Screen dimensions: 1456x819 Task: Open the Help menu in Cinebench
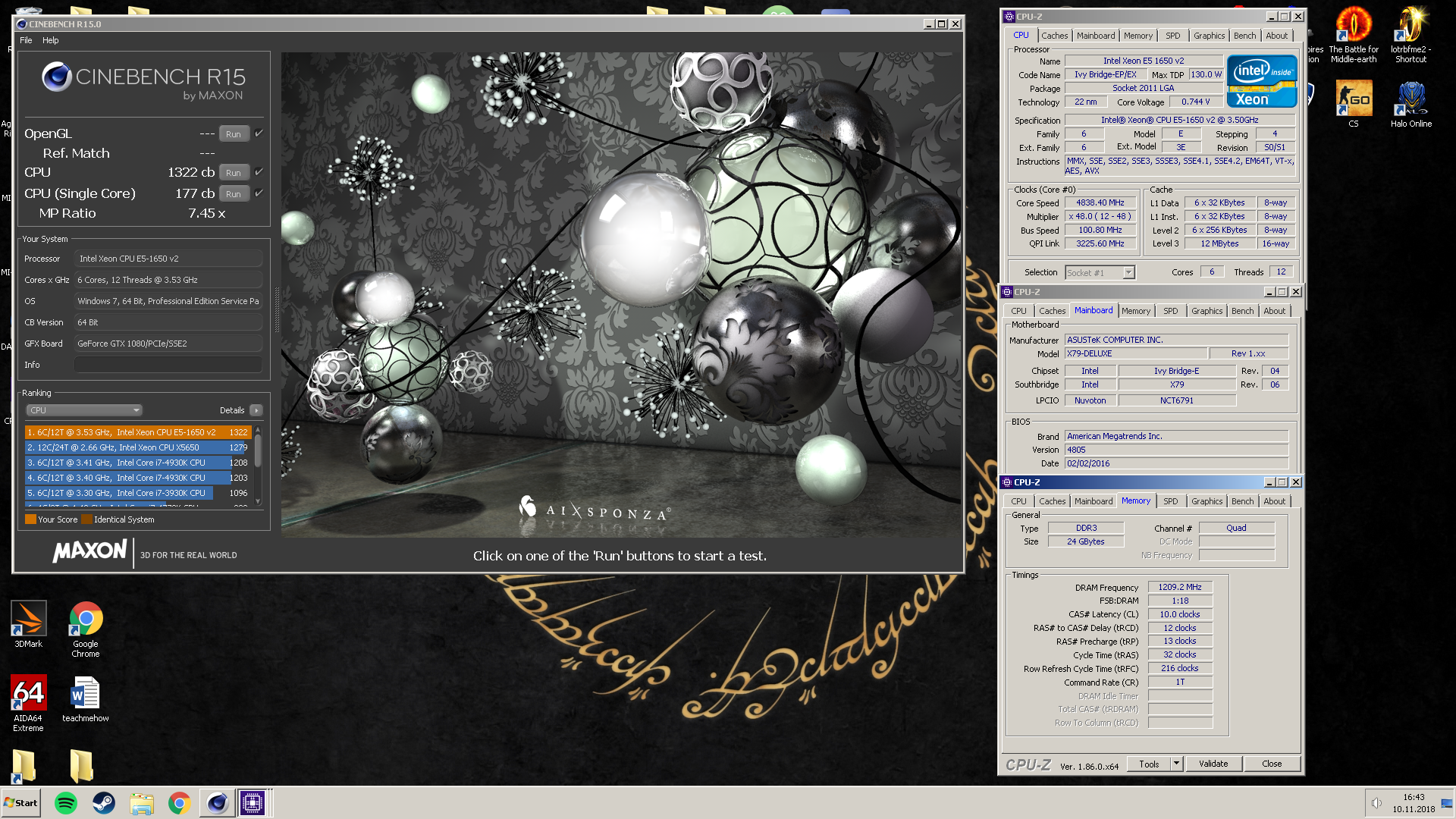coord(50,40)
